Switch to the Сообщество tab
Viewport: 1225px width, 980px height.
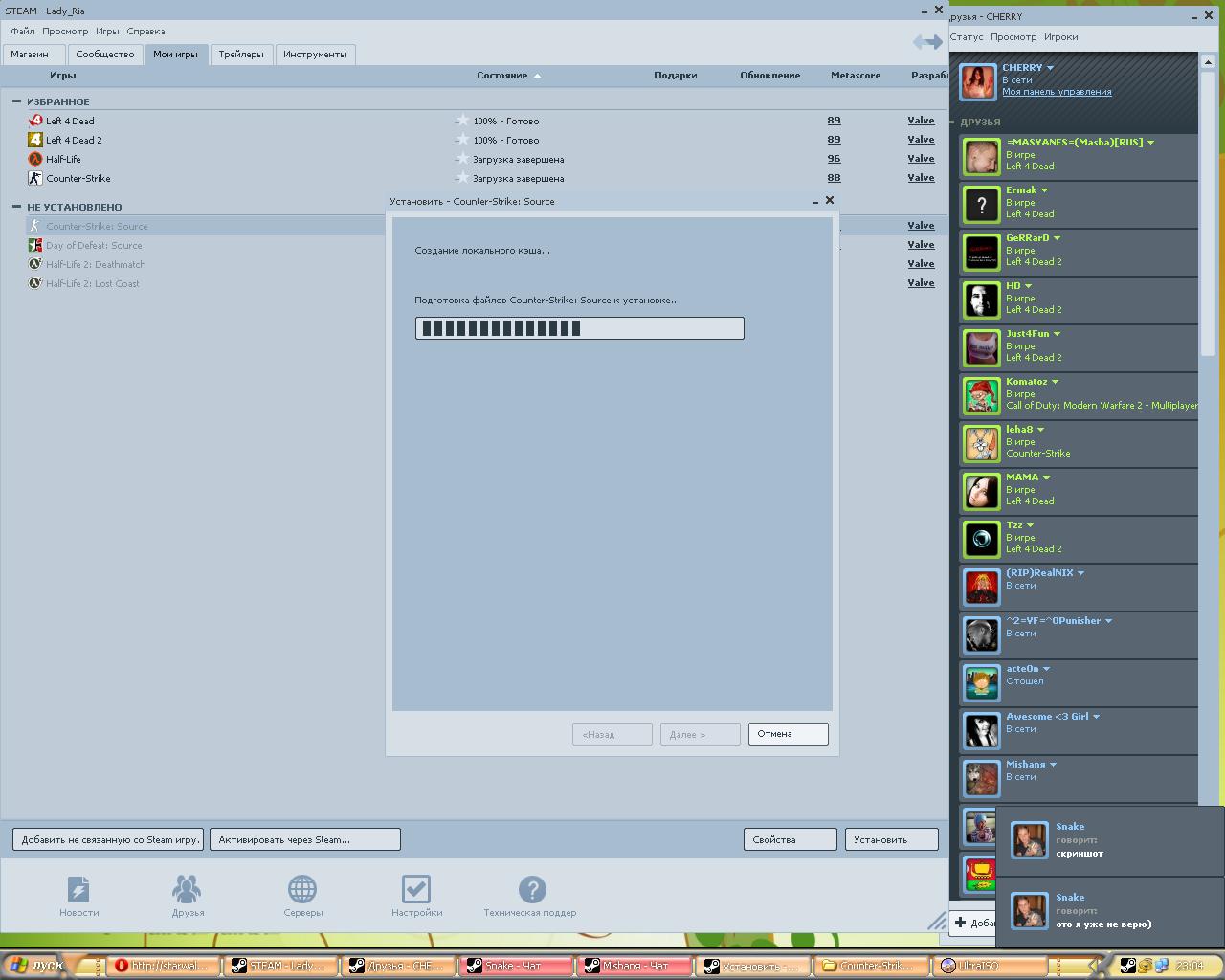[x=105, y=55]
